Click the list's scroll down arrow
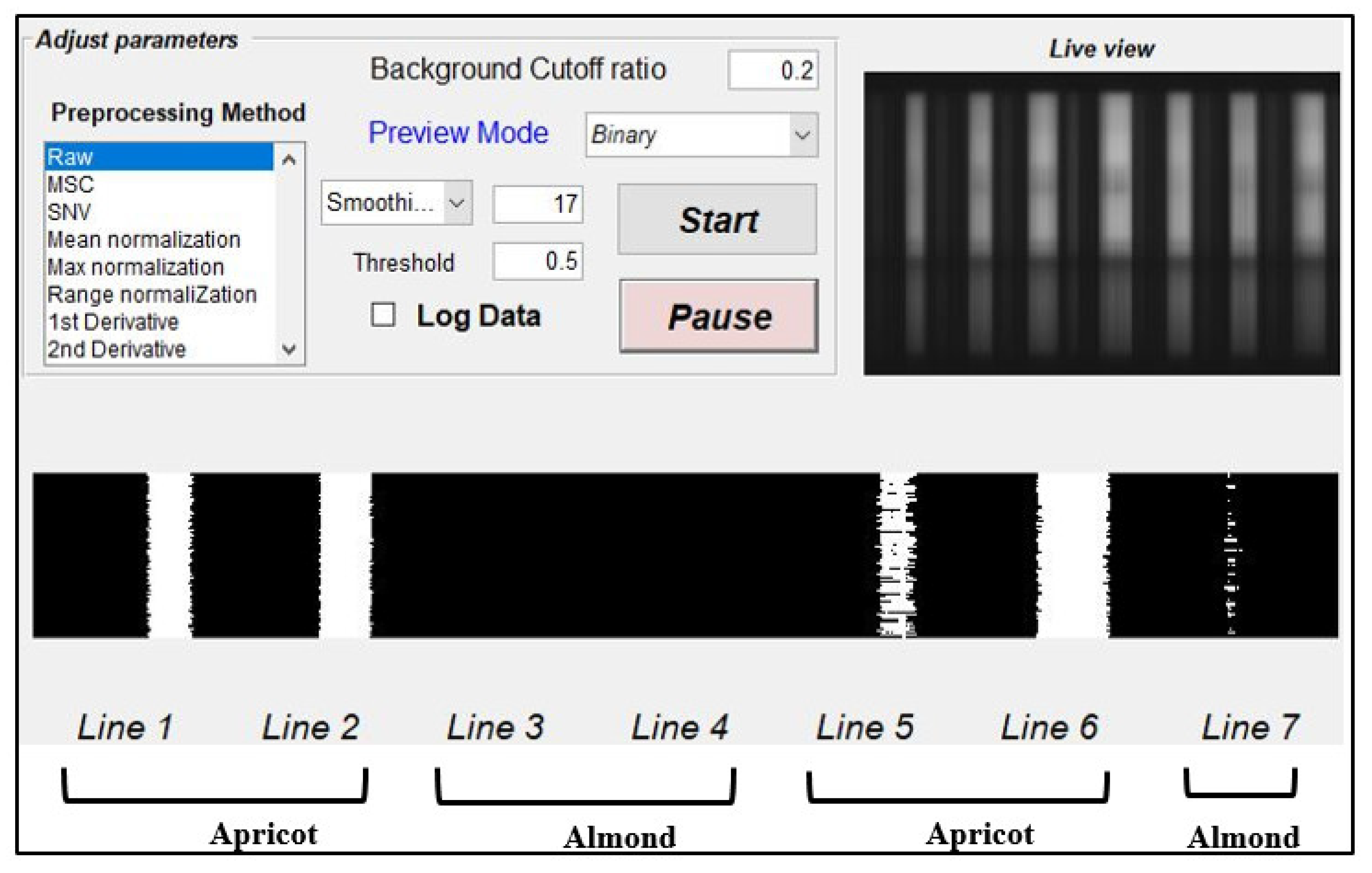Viewport: 1372px width, 873px height. coord(289,348)
